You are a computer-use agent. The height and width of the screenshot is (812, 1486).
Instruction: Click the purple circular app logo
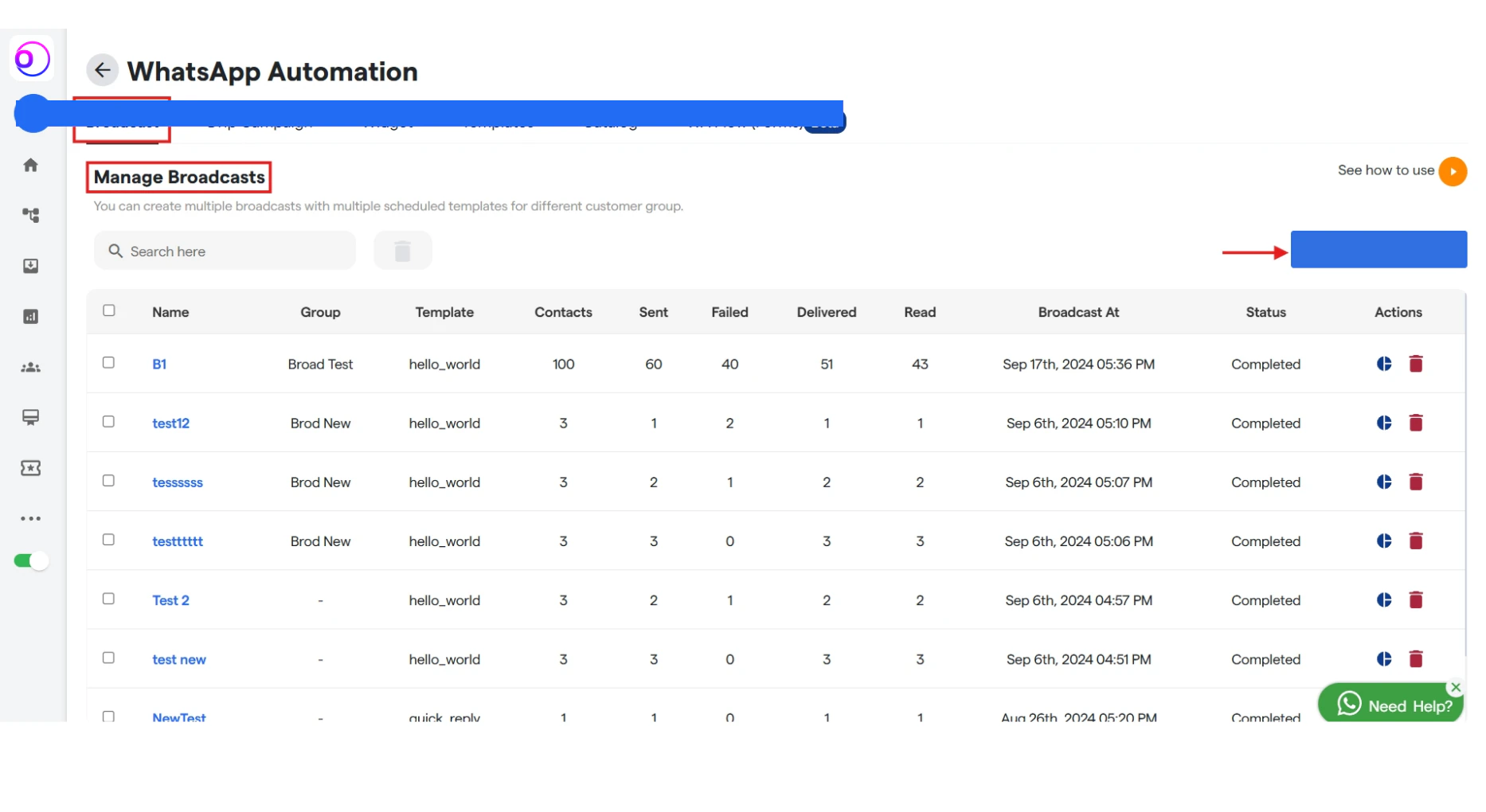(x=33, y=58)
